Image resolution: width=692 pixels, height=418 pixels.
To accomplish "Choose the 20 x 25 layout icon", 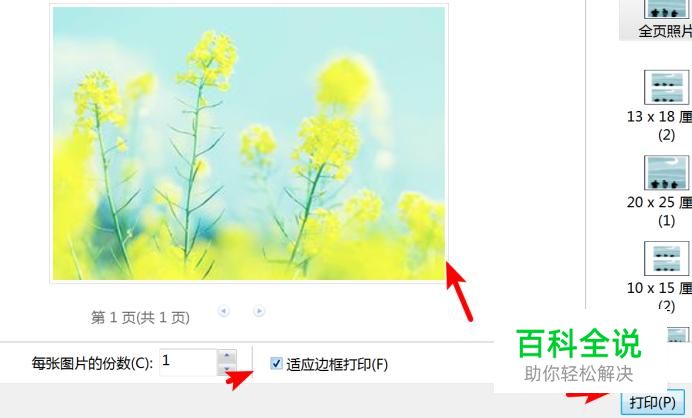I will point(666,173).
